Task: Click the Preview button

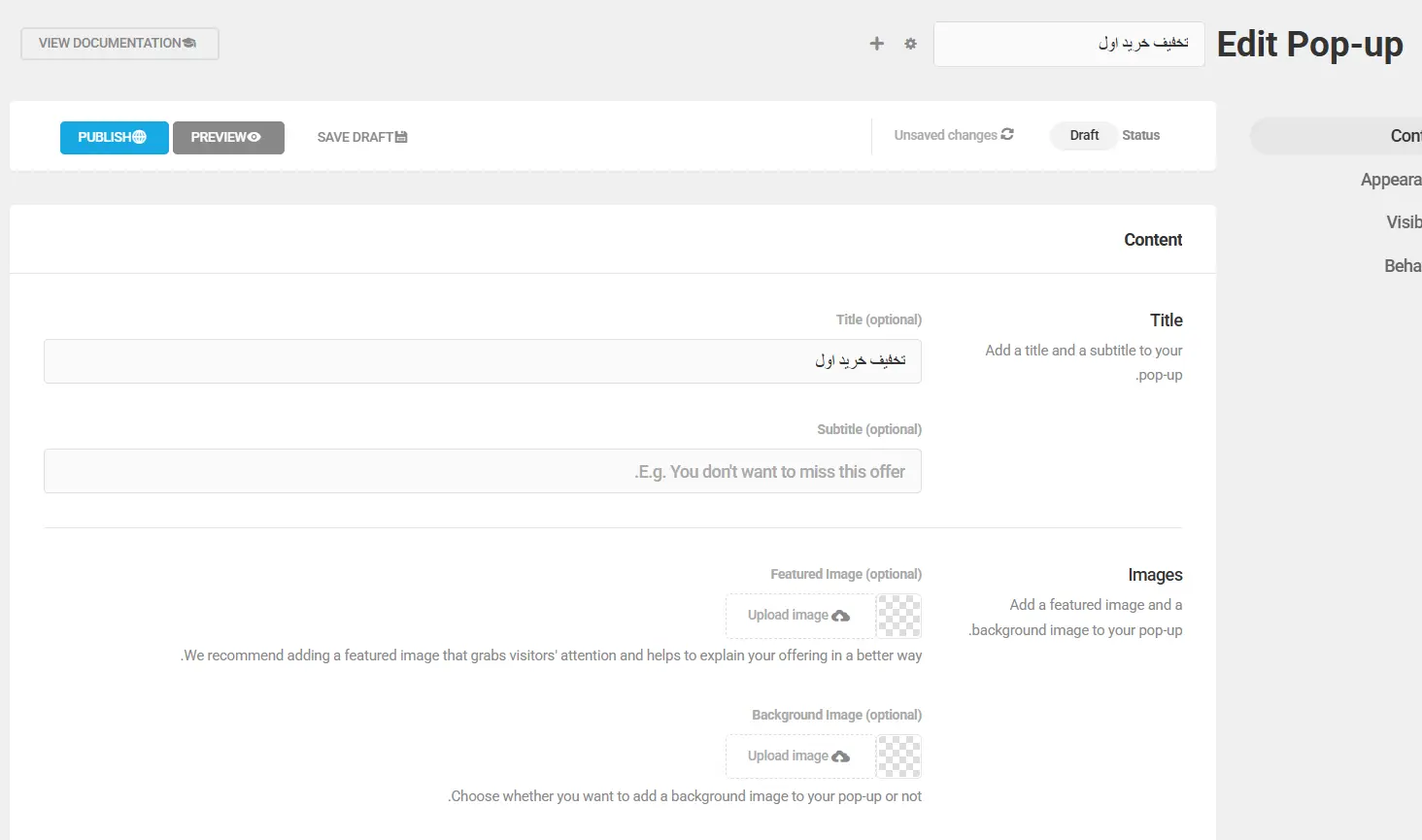Action: pyautogui.click(x=228, y=138)
